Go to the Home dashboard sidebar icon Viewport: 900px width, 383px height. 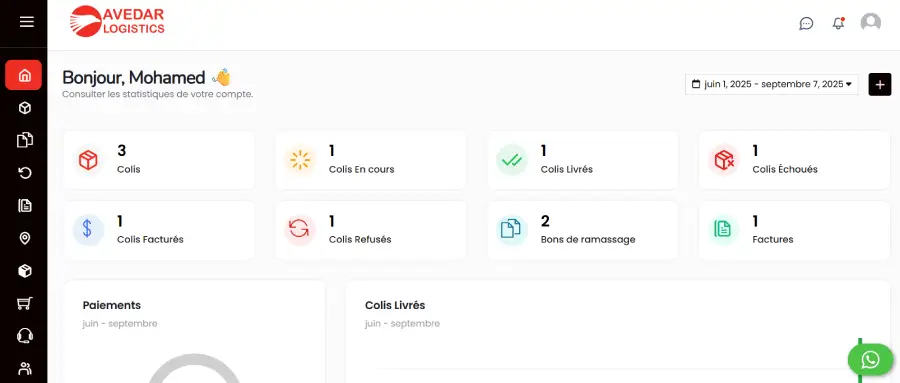24,75
